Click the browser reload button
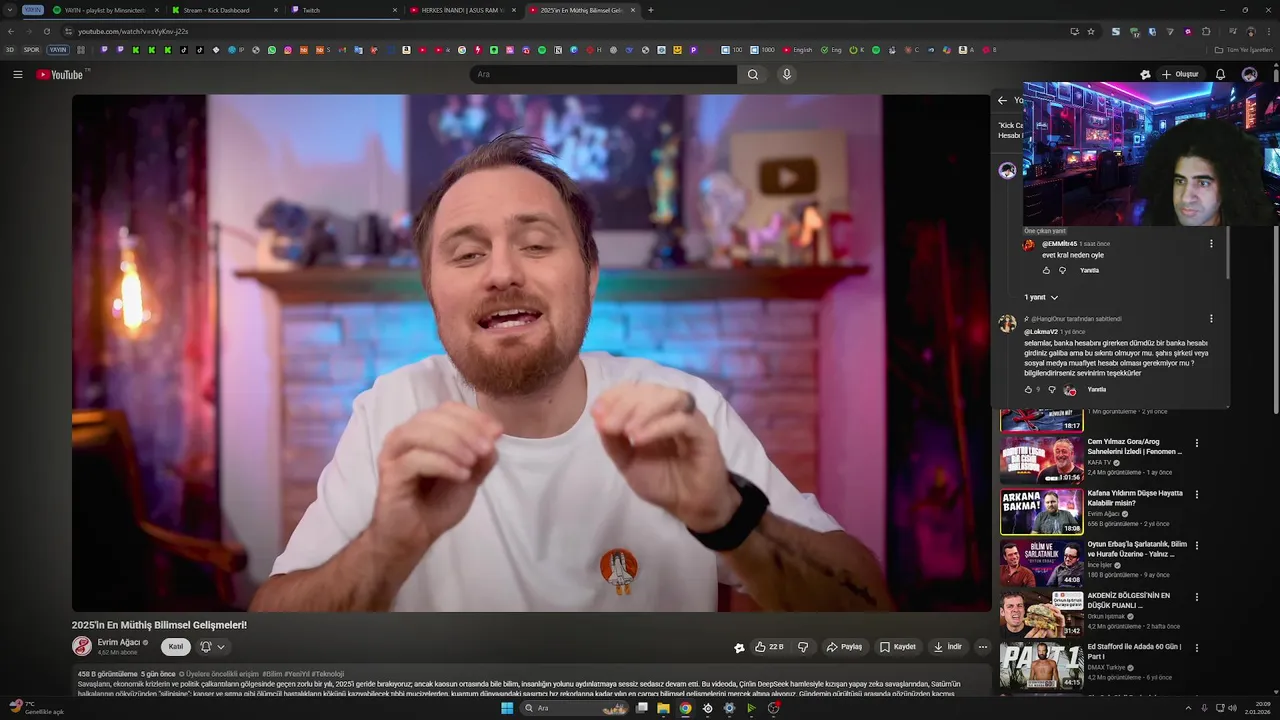Screen dimensions: 1280x720 click(46, 31)
